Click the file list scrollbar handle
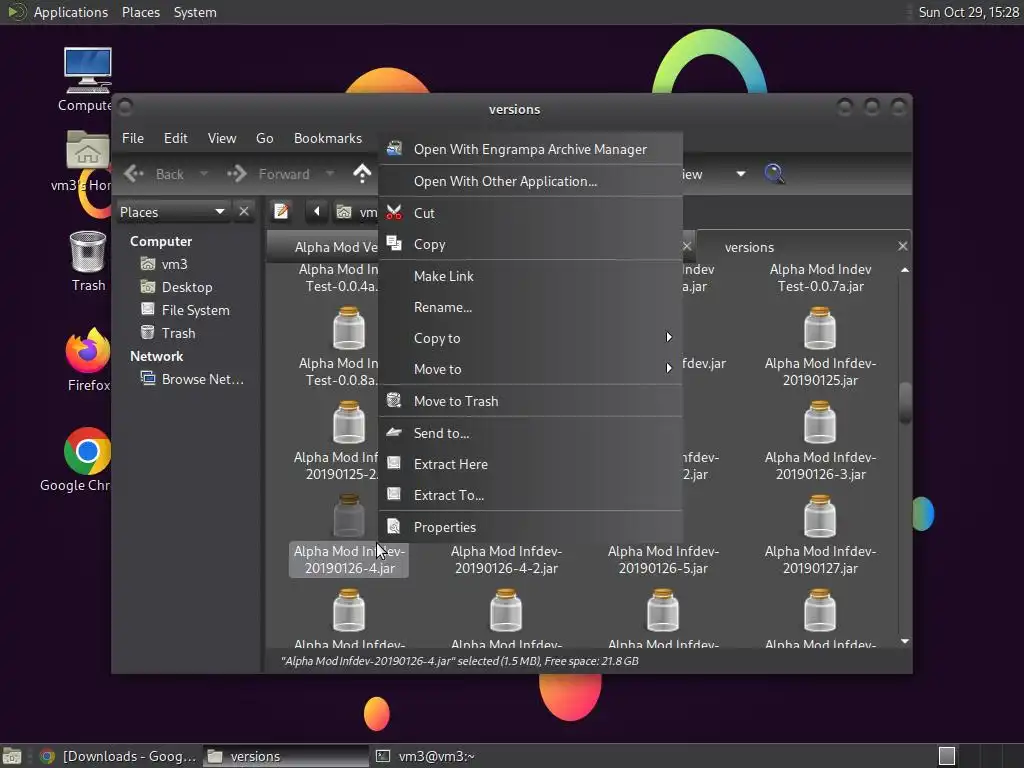 coord(904,402)
